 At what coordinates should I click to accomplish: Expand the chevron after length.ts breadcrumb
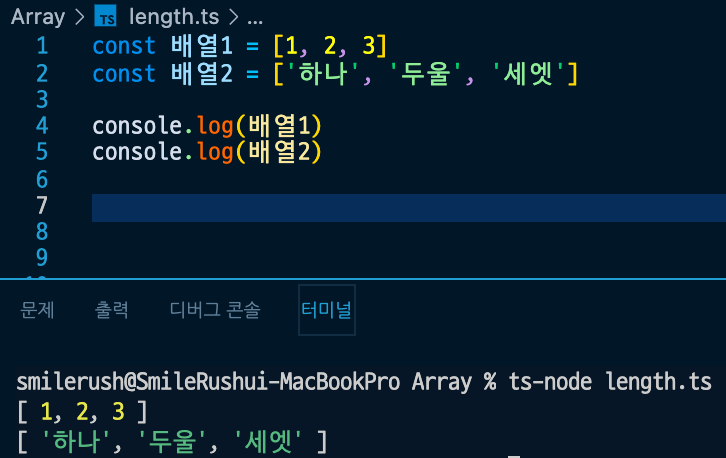(234, 17)
